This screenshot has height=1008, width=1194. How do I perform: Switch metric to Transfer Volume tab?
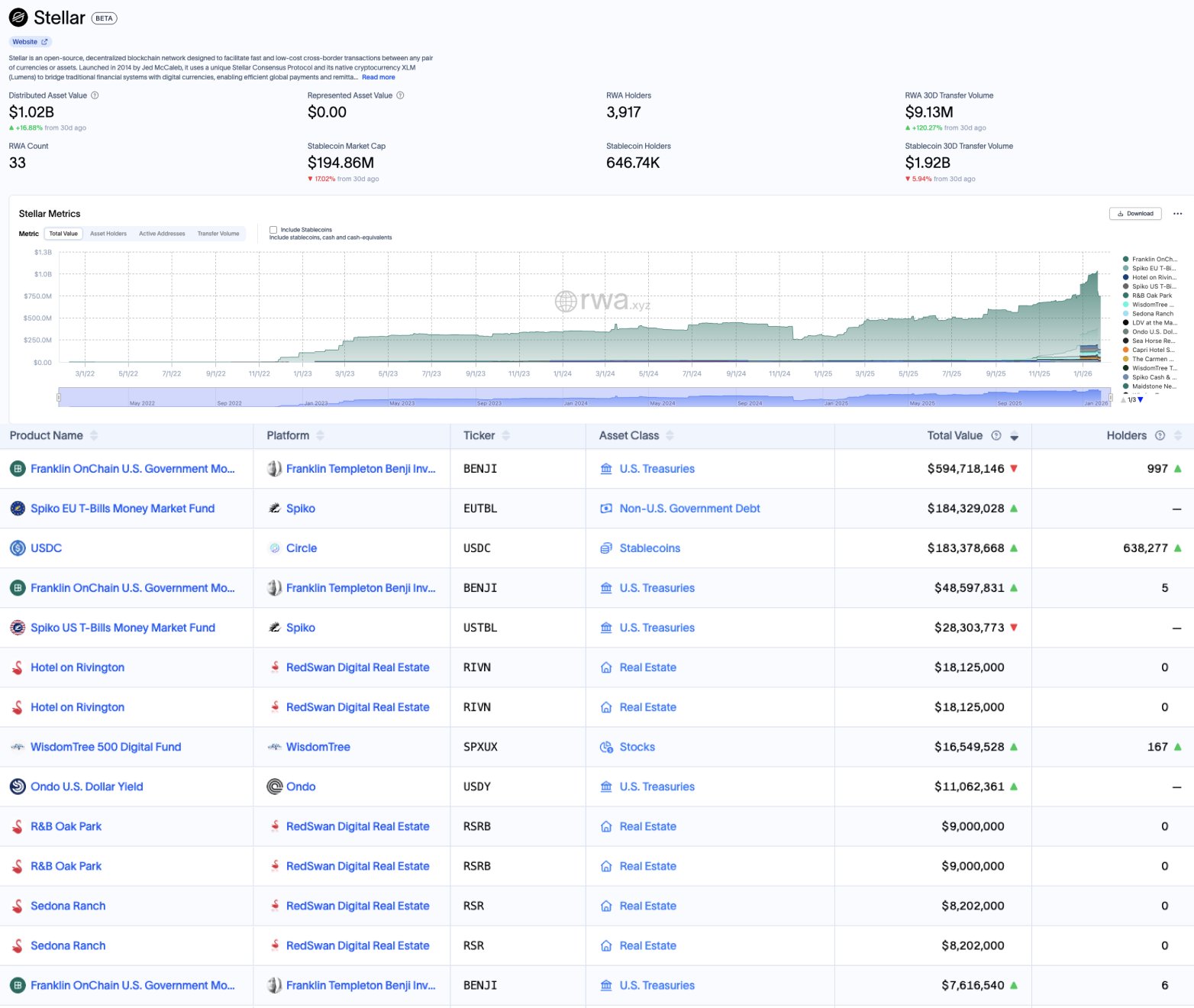click(218, 234)
